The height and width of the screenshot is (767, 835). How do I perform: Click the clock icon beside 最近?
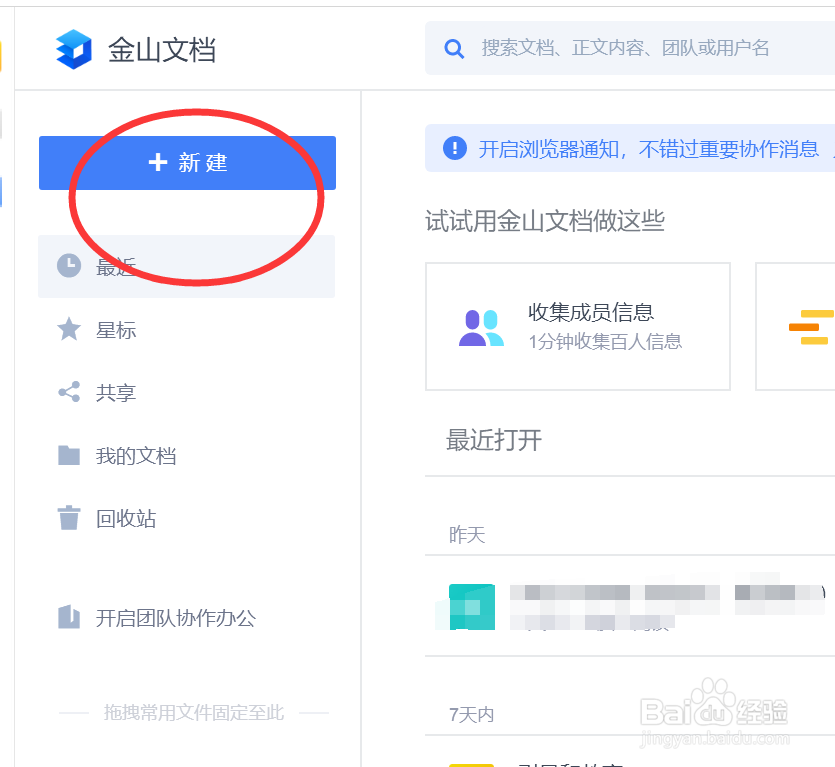pos(69,266)
